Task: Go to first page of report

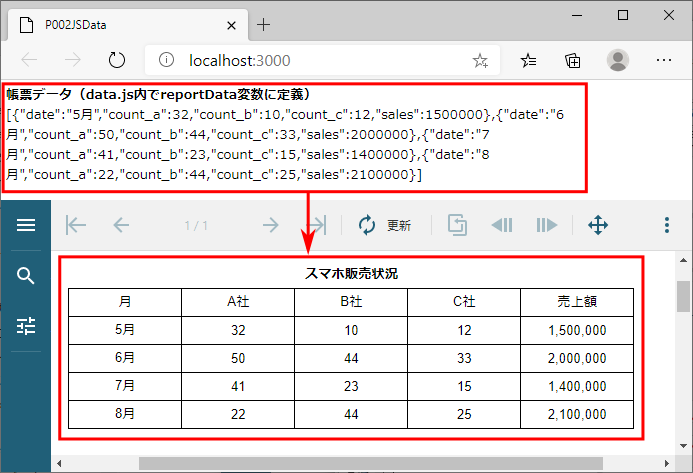Action: (x=76, y=225)
